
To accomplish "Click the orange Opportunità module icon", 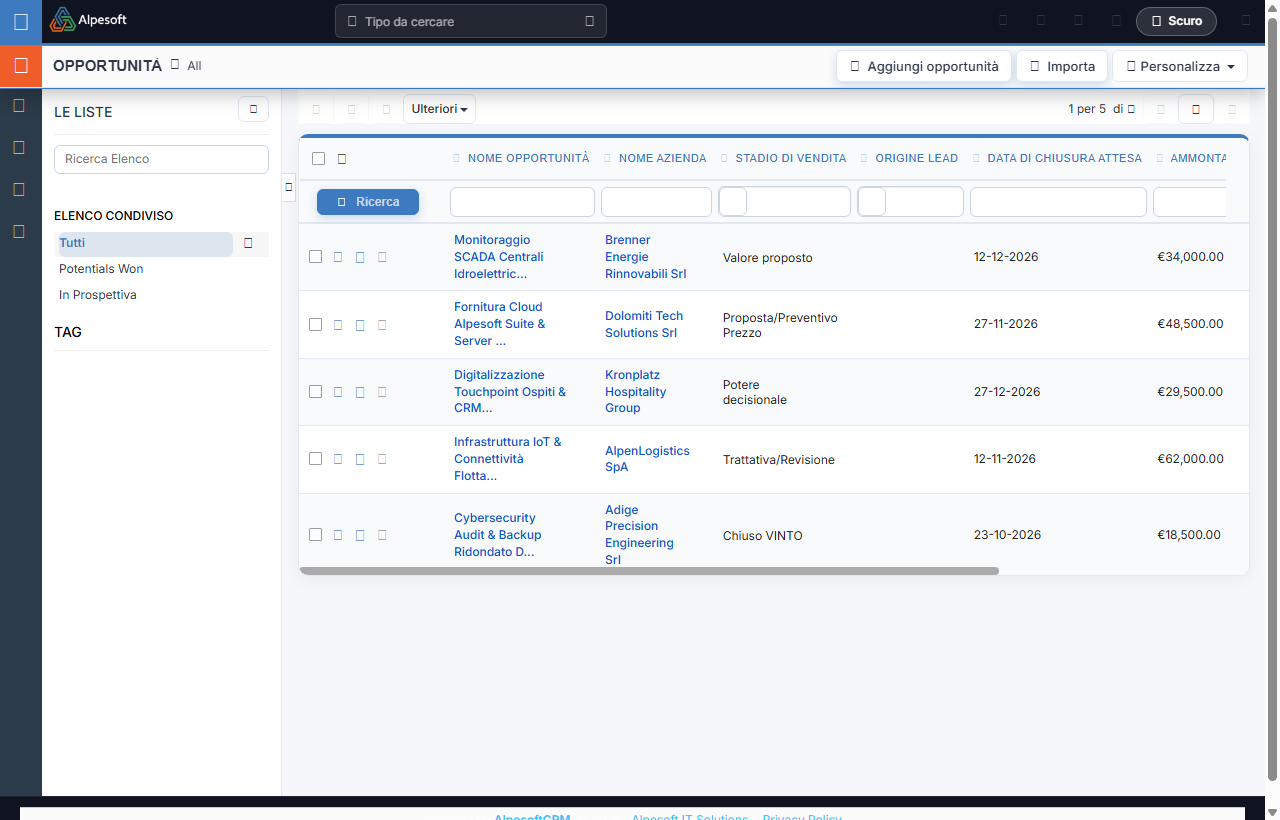I will tap(21, 66).
